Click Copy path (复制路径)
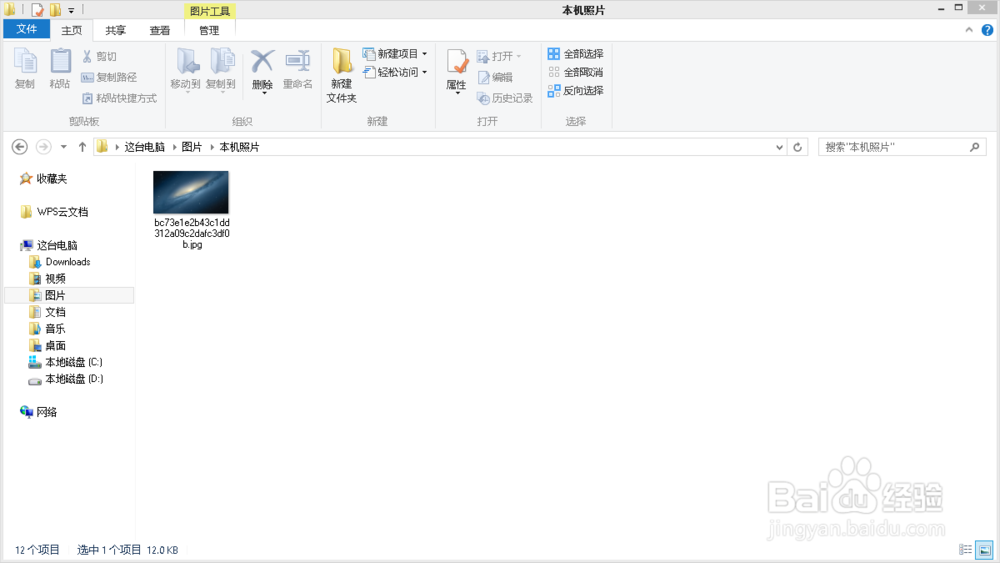The width and height of the screenshot is (1000, 563). point(109,77)
